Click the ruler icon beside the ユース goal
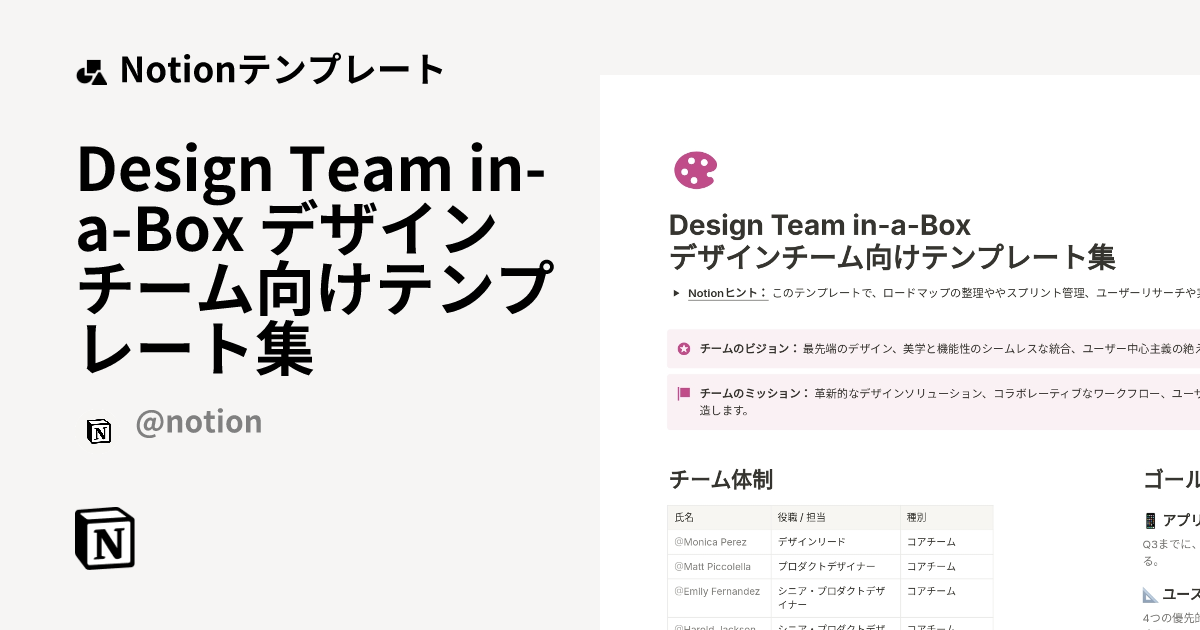 (x=1150, y=593)
